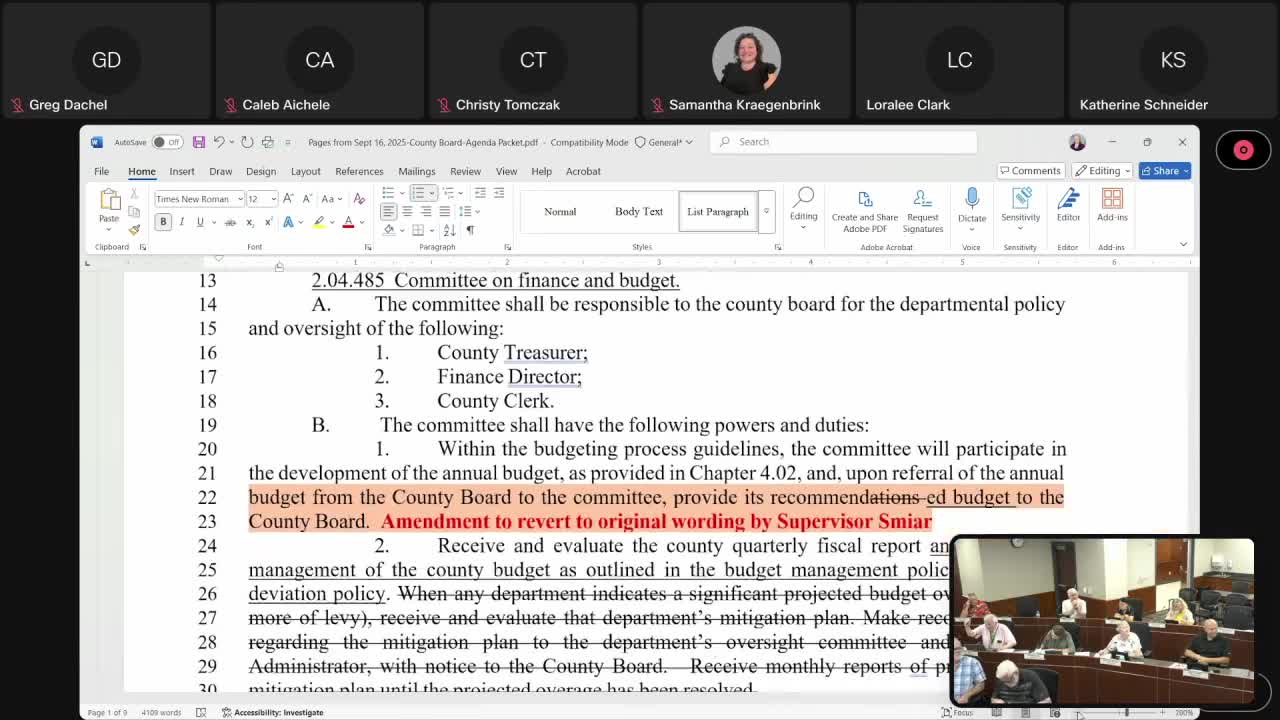Image resolution: width=1280 pixels, height=720 pixels.
Task: Apply subscript formatting
Action: click(250, 222)
